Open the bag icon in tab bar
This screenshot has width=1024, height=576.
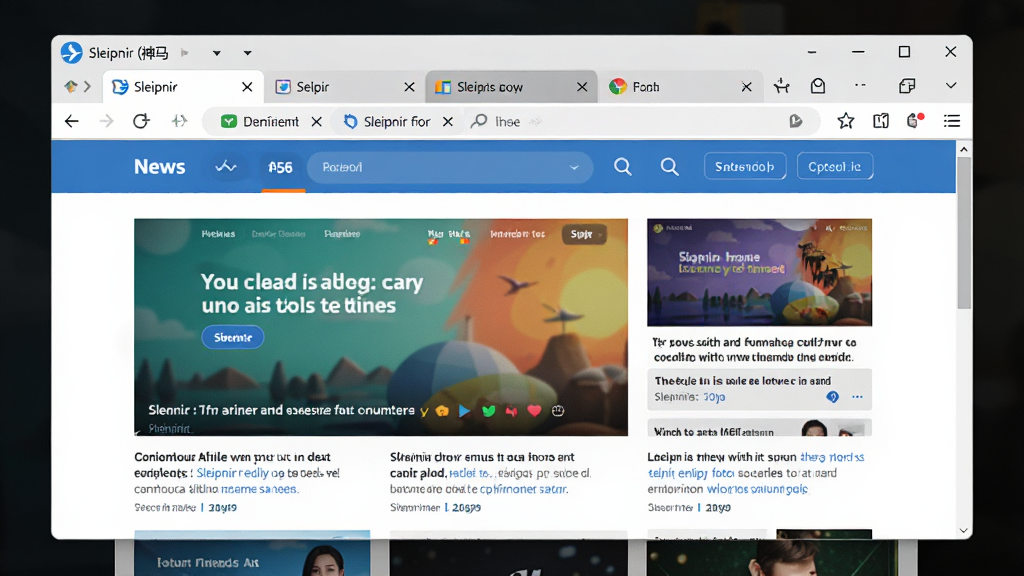pos(818,86)
